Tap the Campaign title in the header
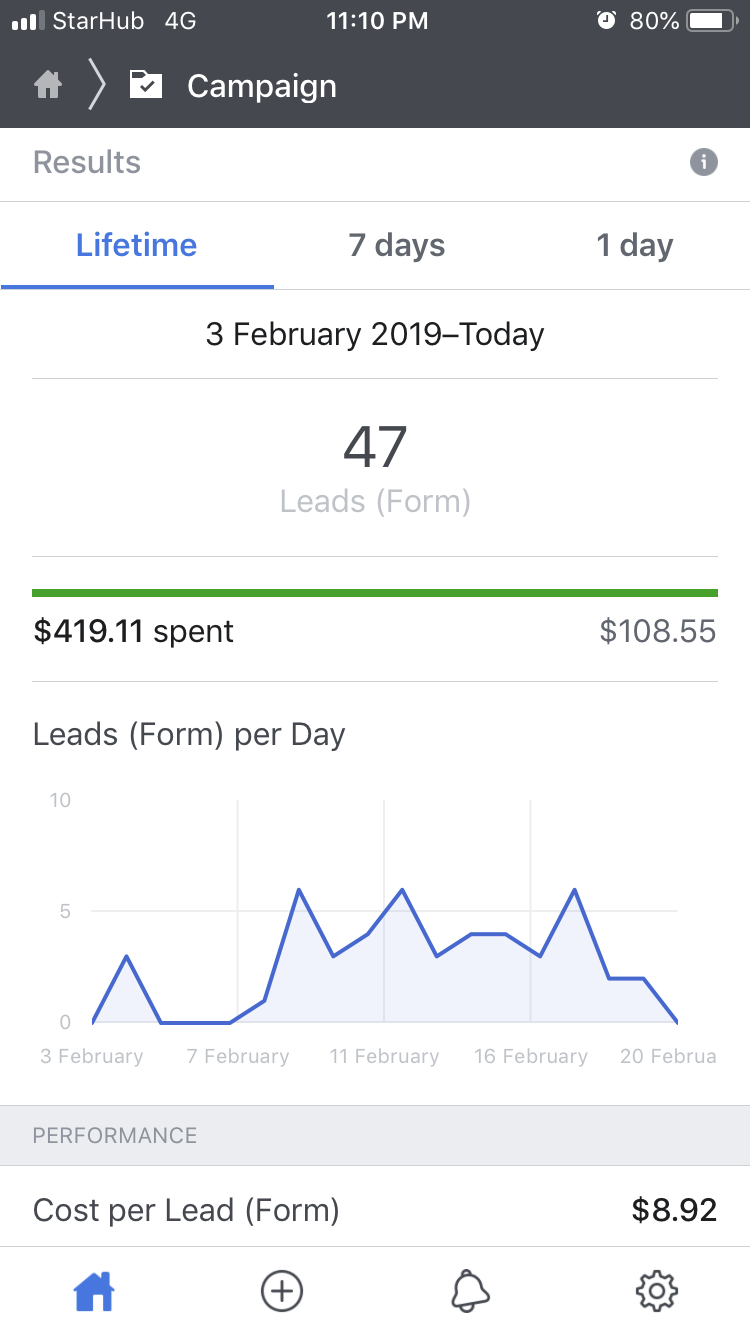Screen dimensions: 750x1334 click(262, 86)
